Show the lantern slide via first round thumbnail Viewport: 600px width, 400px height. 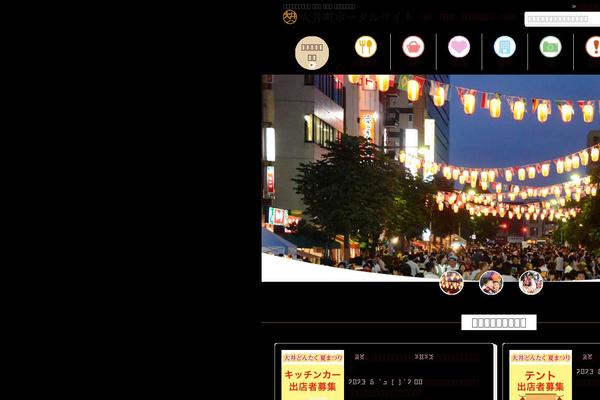[x=452, y=283]
